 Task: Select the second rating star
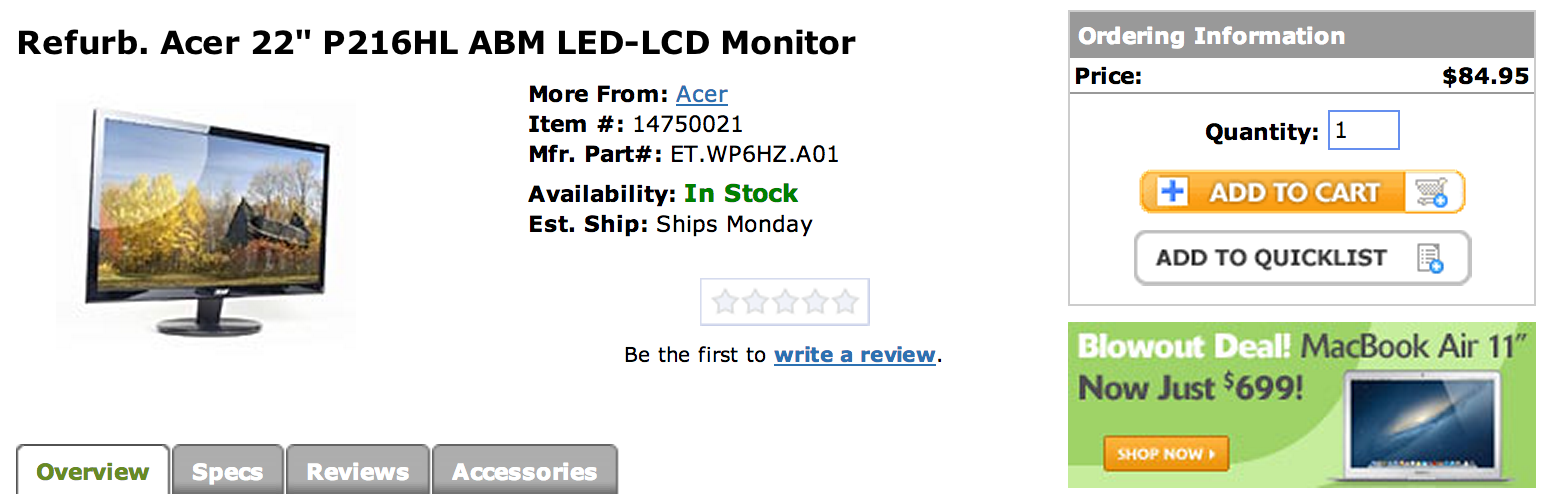click(755, 302)
